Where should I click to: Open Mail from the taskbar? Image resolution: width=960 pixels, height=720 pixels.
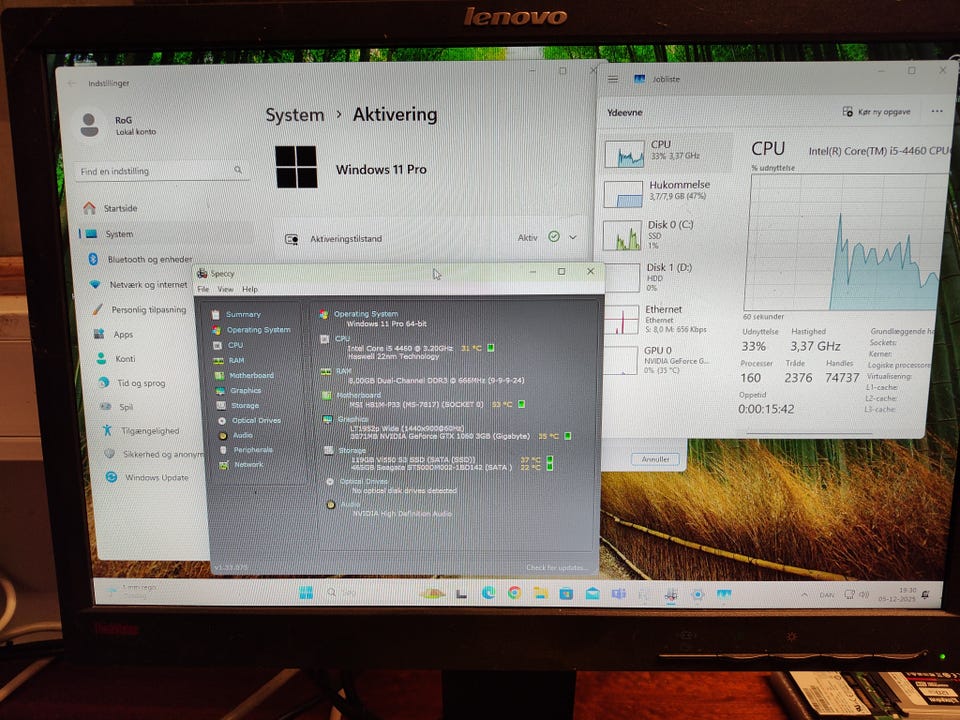[x=593, y=593]
